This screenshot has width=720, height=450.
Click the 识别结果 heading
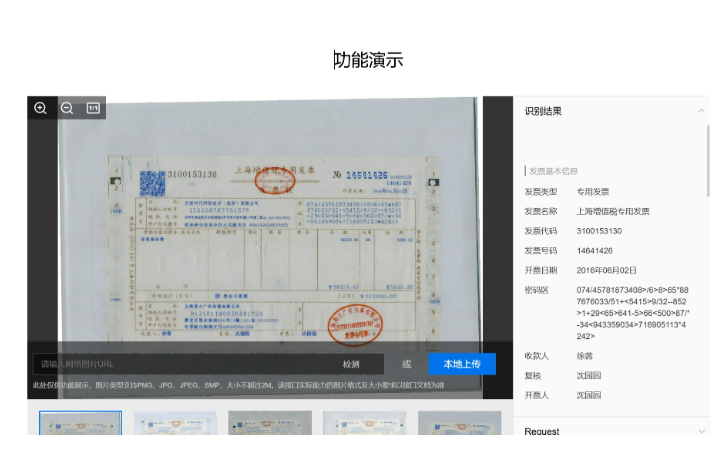point(543,111)
